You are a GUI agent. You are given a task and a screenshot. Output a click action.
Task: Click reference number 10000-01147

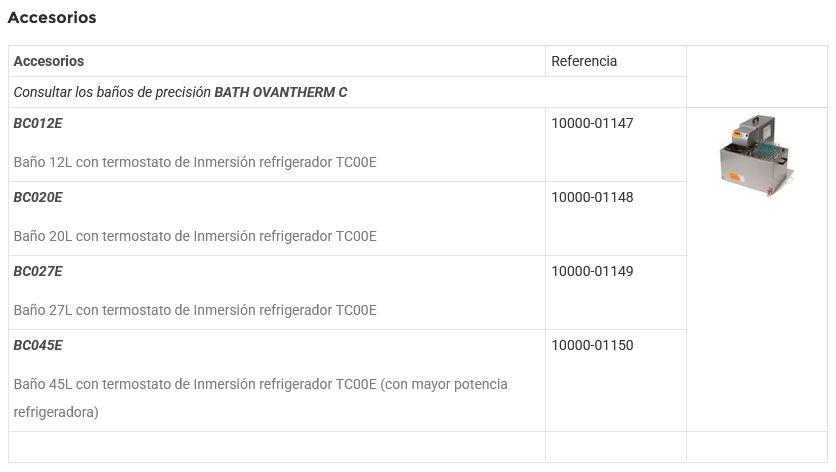[x=592, y=123]
